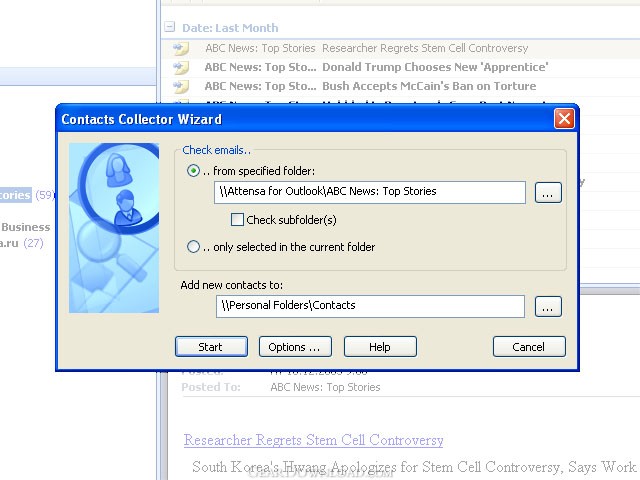Collapse the 'Date: Last Month' group
Viewport: 640px width, 480px height.
[169, 27]
